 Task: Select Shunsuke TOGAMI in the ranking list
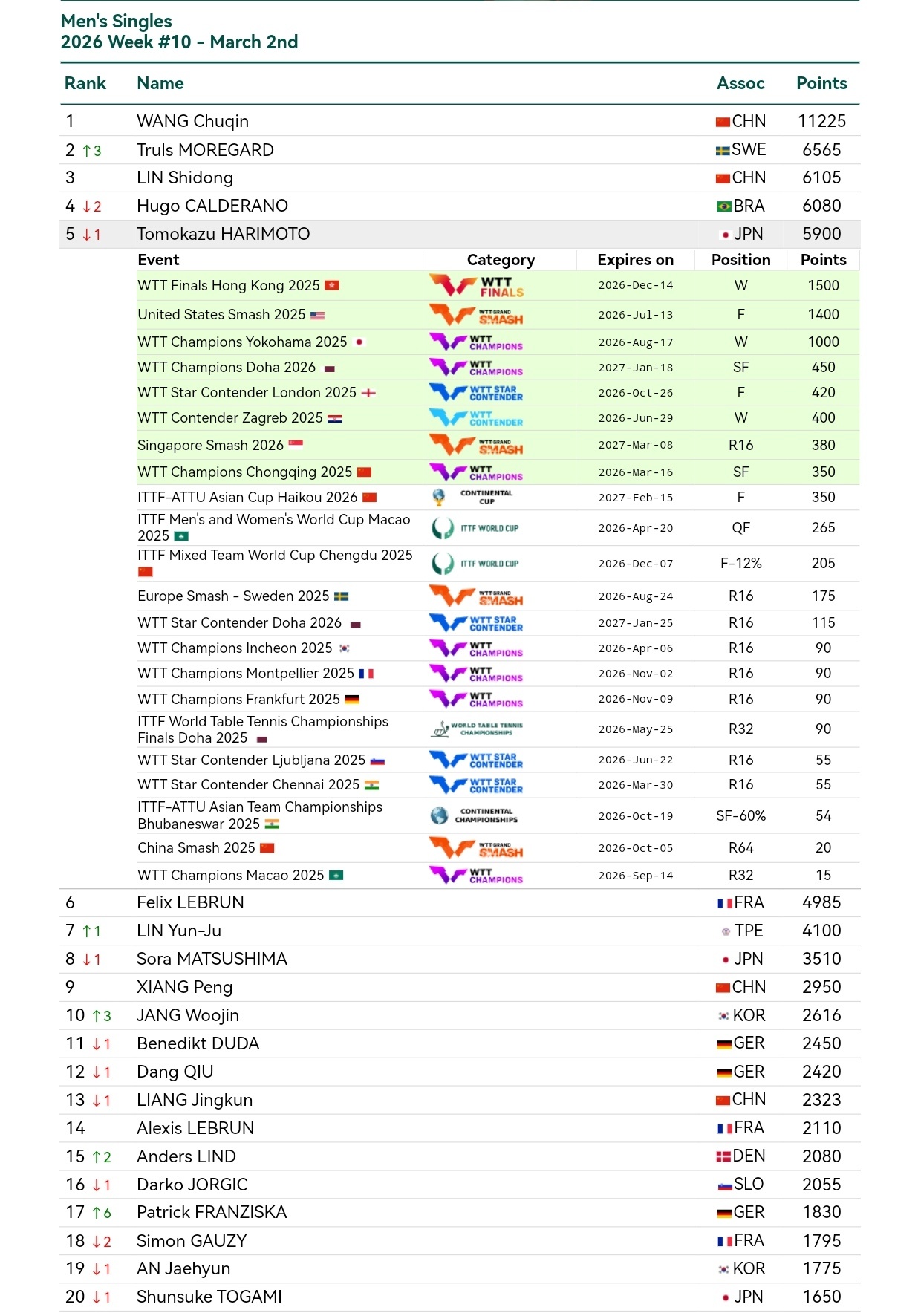[x=460, y=1297]
